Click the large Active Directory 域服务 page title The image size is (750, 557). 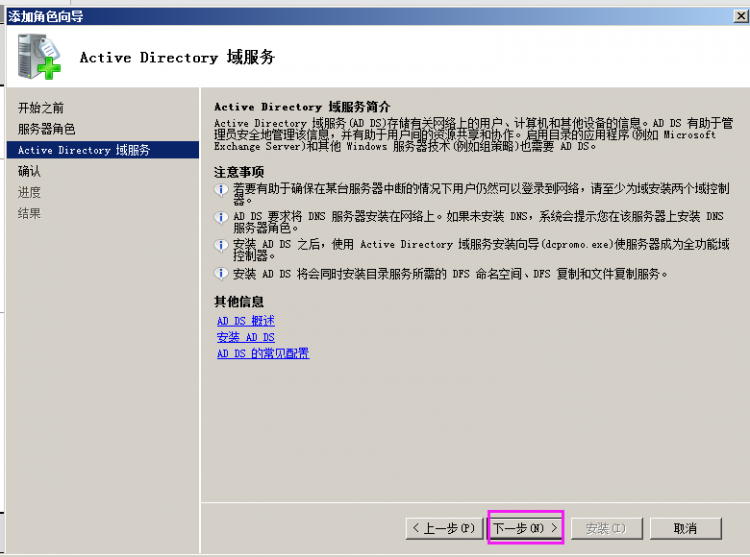177,57
